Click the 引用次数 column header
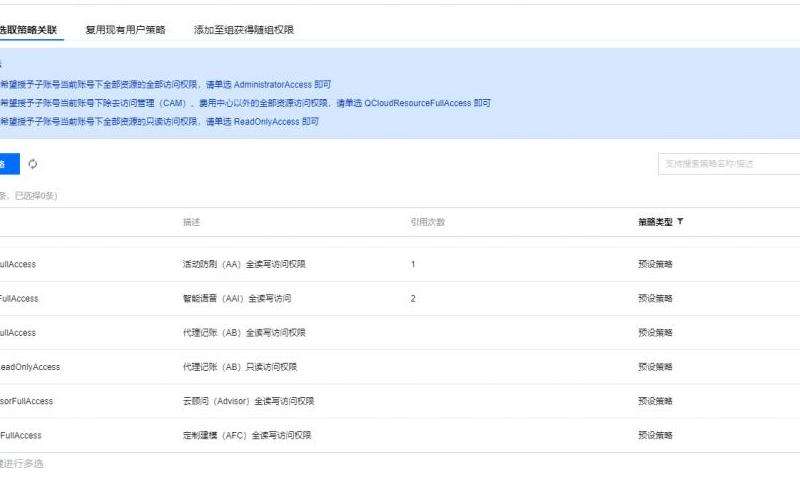This screenshot has height=479, width=800. (x=427, y=221)
